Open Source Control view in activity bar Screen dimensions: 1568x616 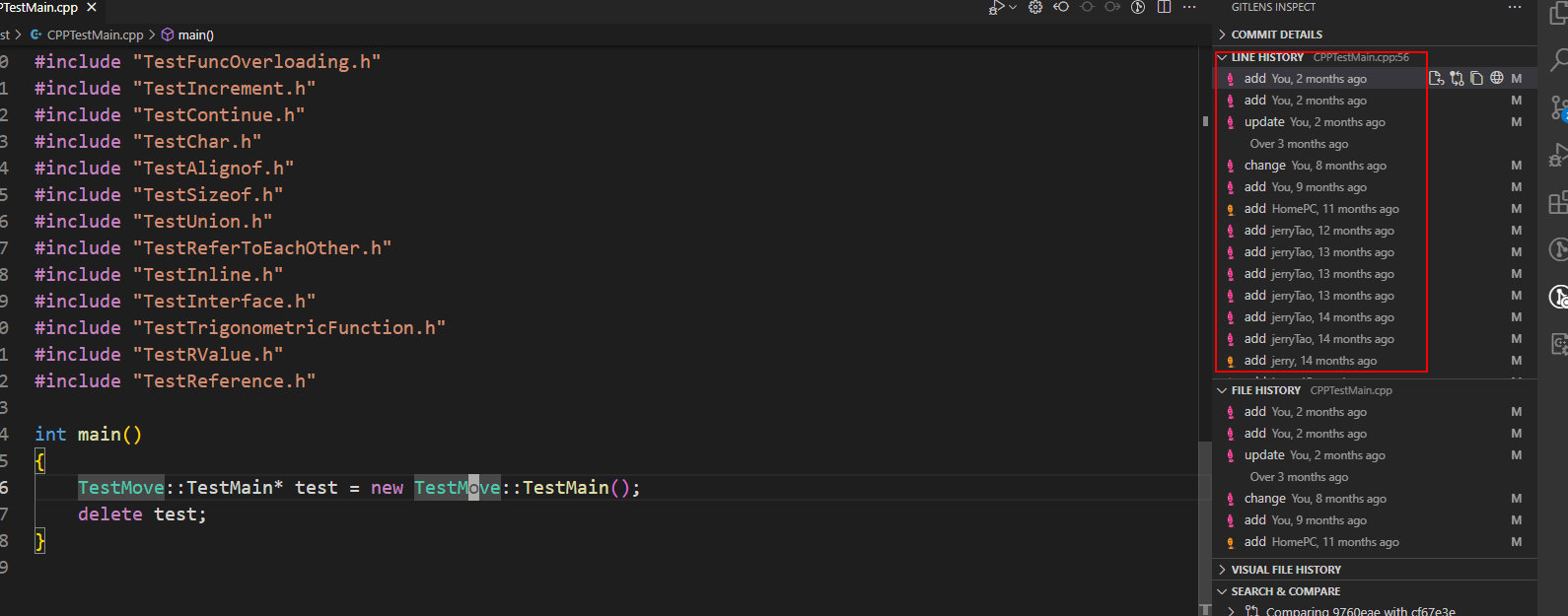[1559, 107]
